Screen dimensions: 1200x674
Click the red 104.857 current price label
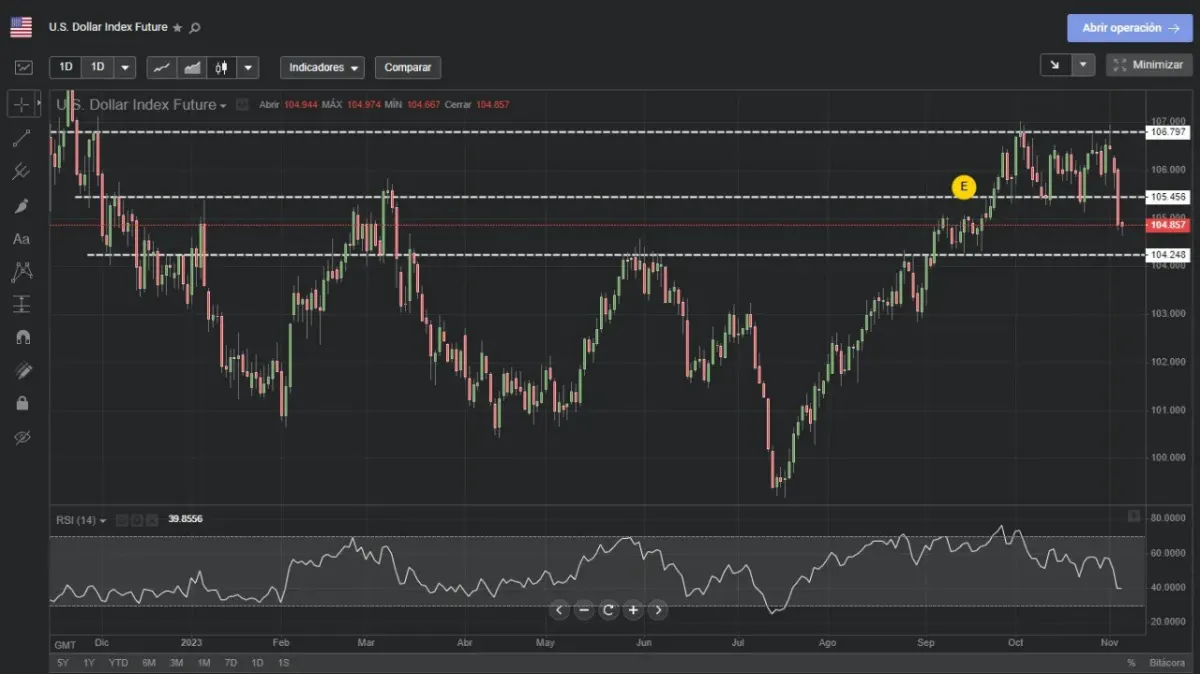[x=1168, y=225]
